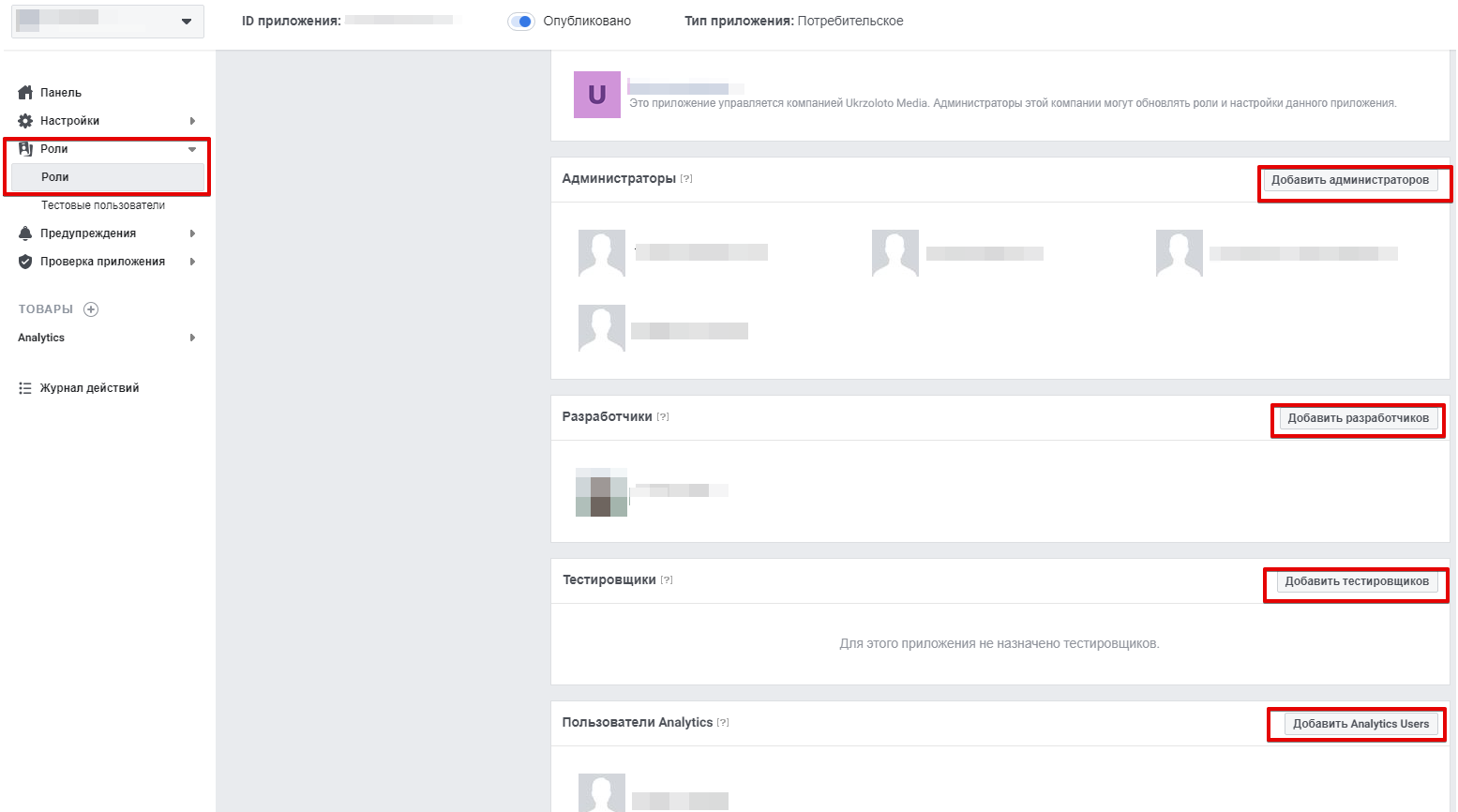Screen dimensions: 1458x812
Task: Click the purple U app logo thumbnail
Action: tap(597, 95)
